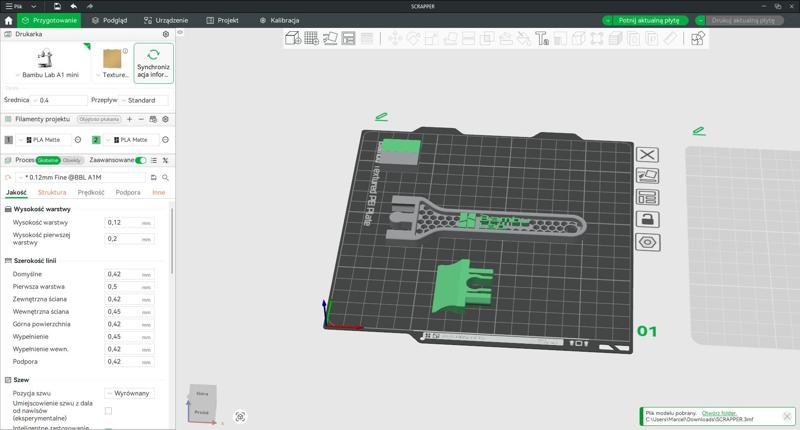Open the Prędkość settings tab
Image resolution: width=800 pixels, height=430 pixels.
pyautogui.click(x=91, y=192)
